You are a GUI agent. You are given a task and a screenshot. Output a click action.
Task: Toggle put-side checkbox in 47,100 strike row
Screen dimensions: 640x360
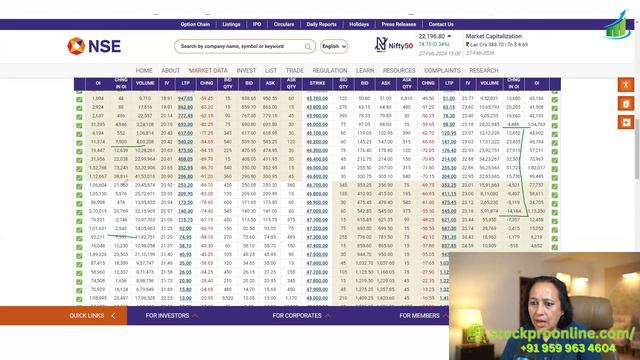coord(555,220)
